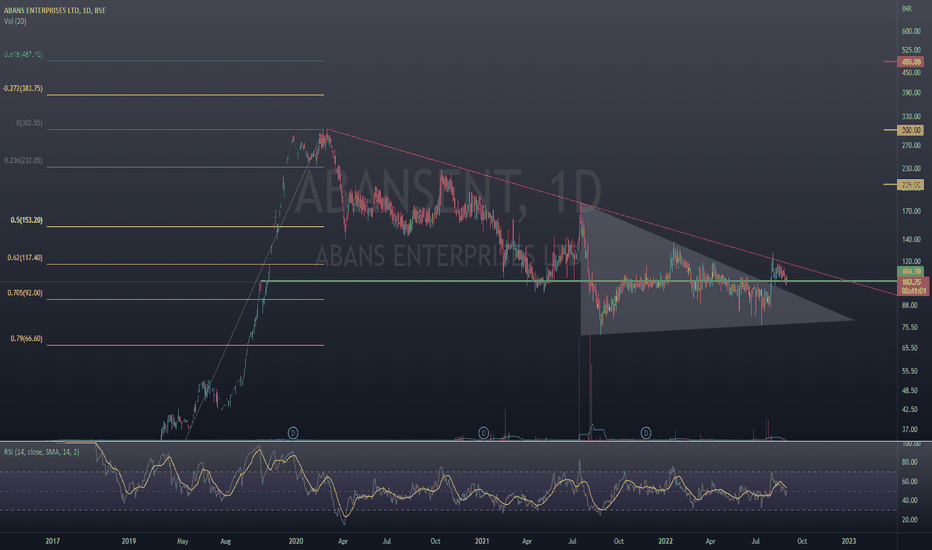The height and width of the screenshot is (550, 932).
Task: Click the 600.00 price axis label
Action: [x=911, y=31]
